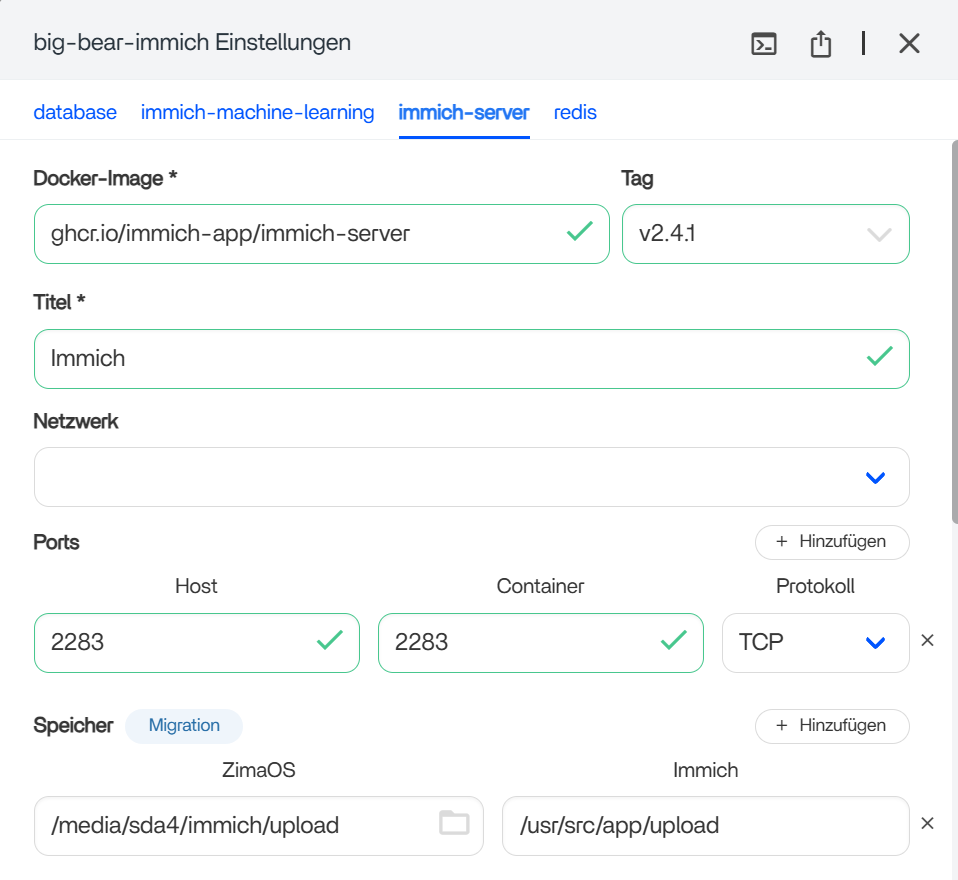
Task: Add a storage path with Hinzufügen
Action: pyautogui.click(x=832, y=726)
